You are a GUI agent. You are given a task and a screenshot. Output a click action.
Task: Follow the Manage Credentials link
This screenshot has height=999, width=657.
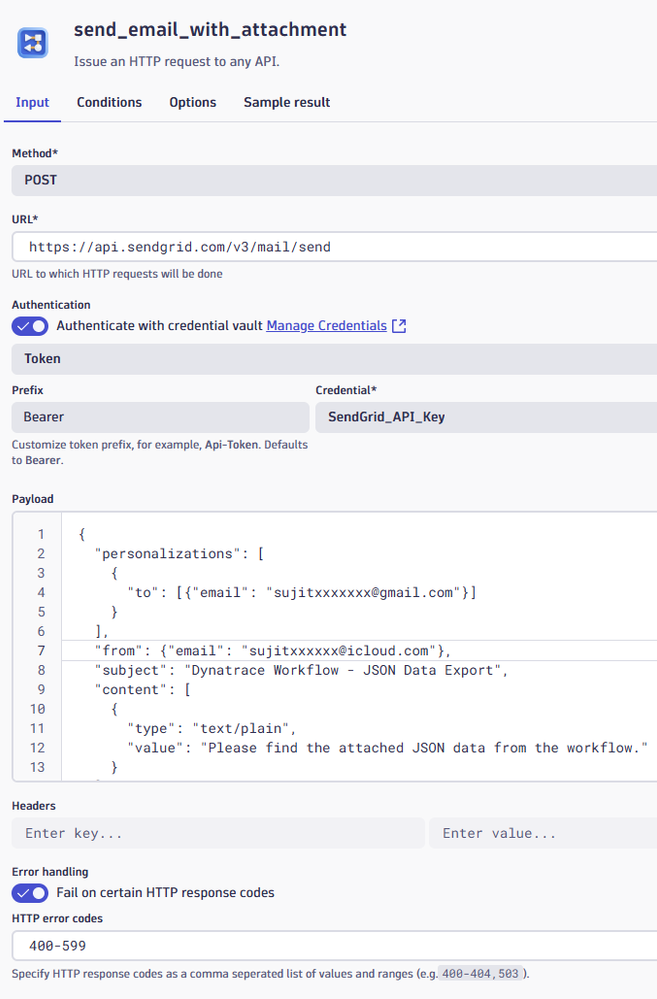(x=326, y=326)
